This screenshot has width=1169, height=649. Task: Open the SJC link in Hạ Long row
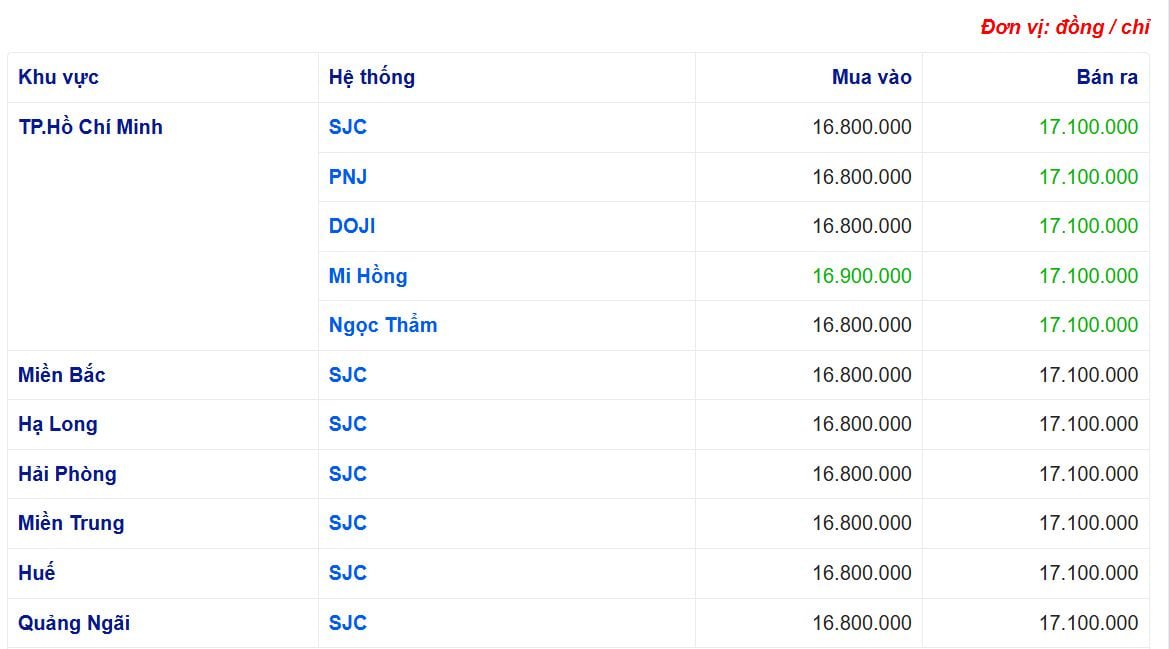(347, 424)
